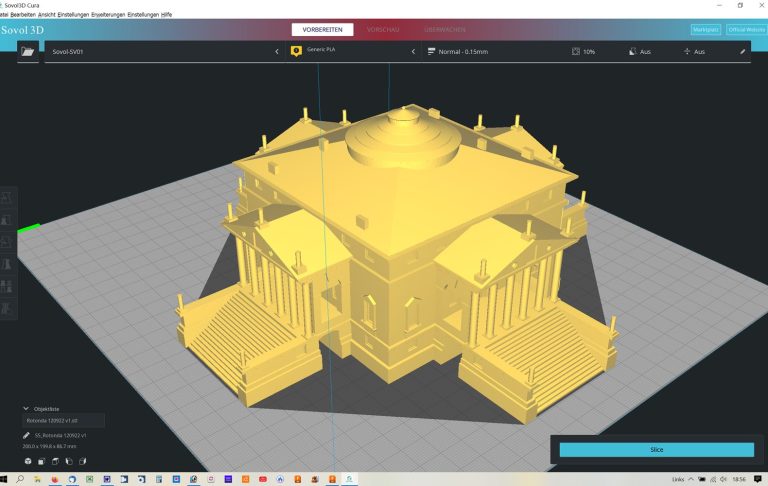This screenshot has width=768, height=486.
Task: Click the pencil icon in the print settings bar
Action: click(742, 51)
